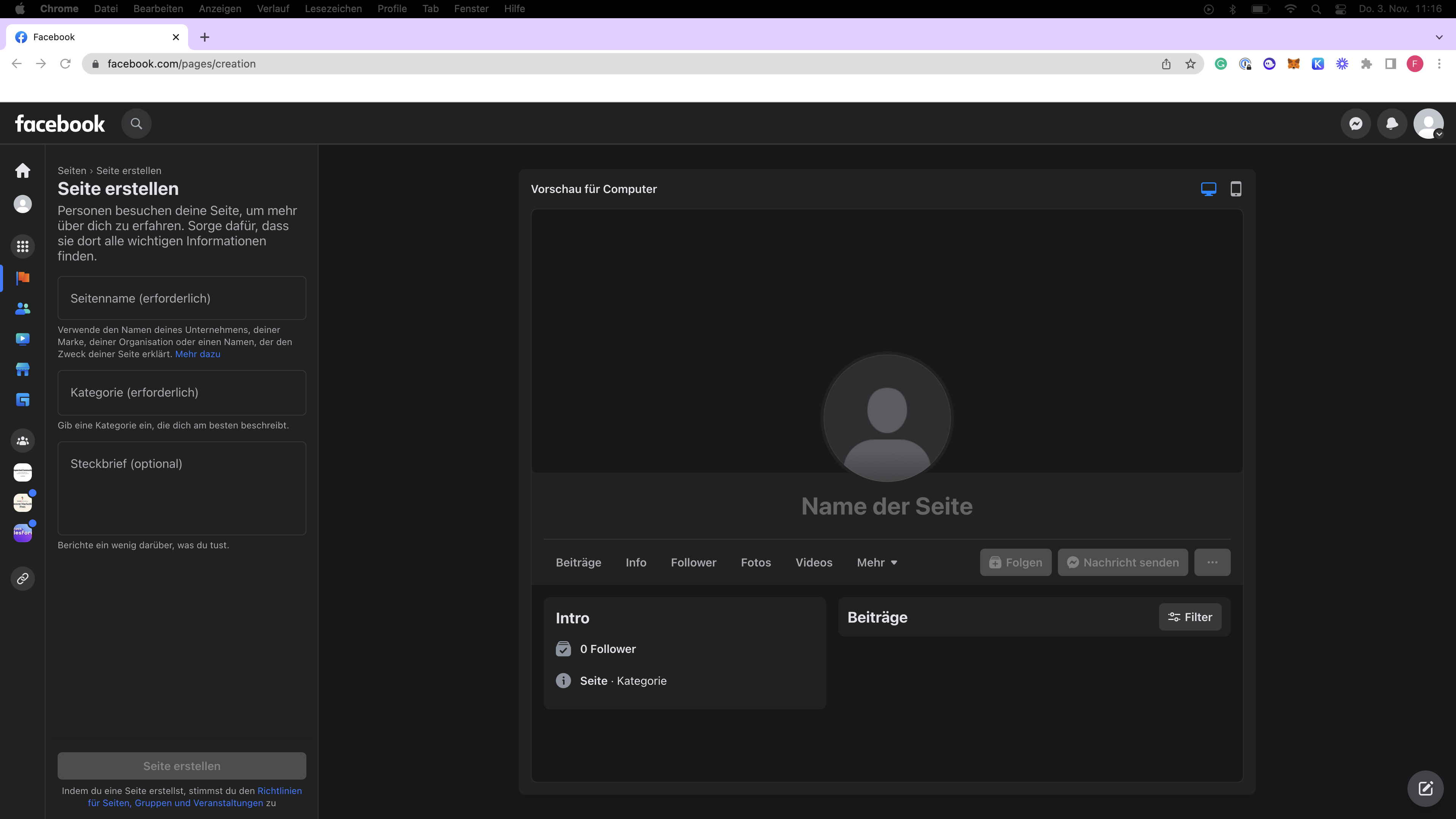Image resolution: width=1456 pixels, height=819 pixels.
Task: Open account menu from profile avatar
Action: click(1428, 124)
